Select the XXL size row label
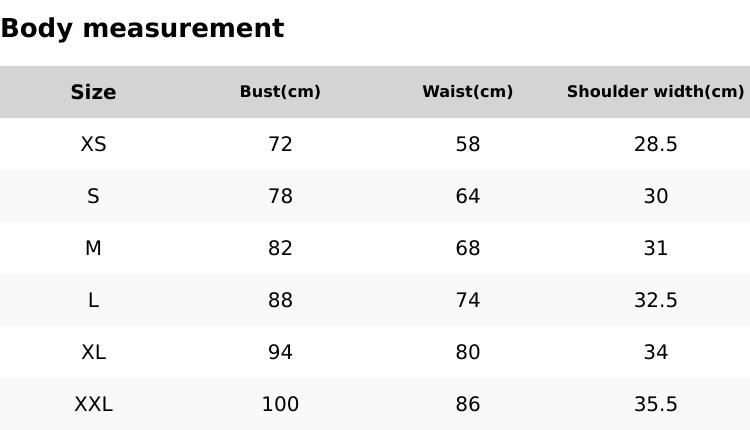 tap(93, 404)
